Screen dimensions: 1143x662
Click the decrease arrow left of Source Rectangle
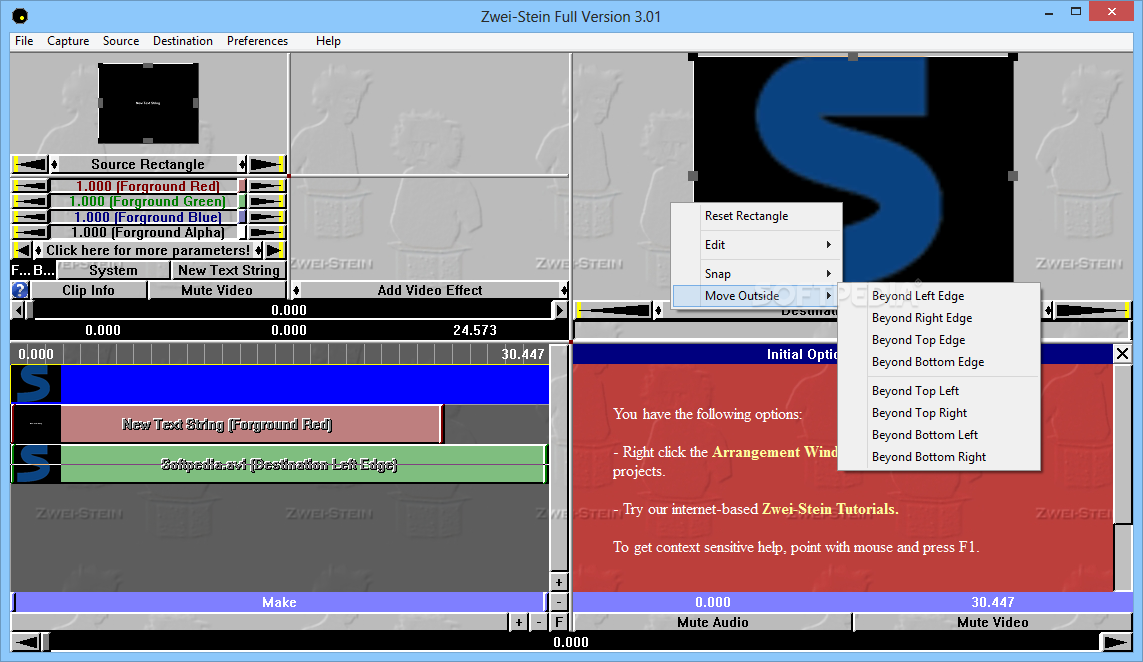click(30, 164)
